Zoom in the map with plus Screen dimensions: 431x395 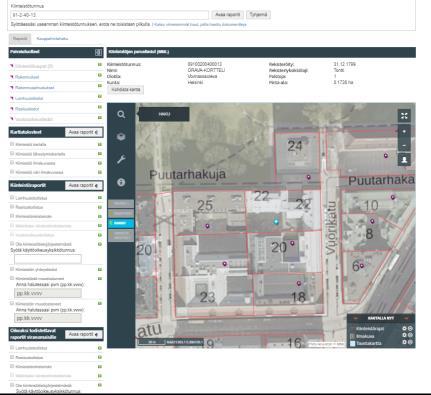coord(404,132)
